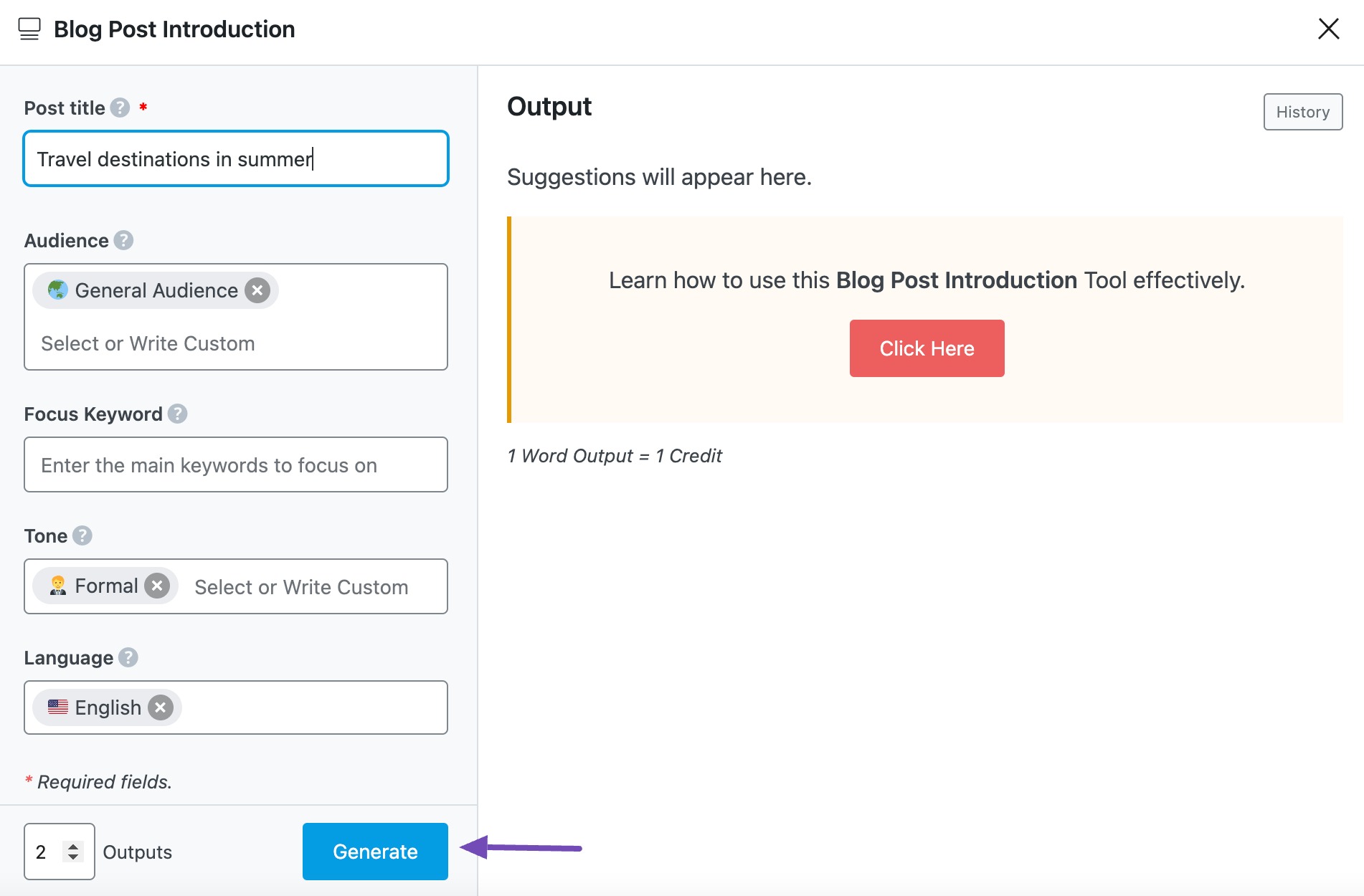Close the Blog Post Introduction dialog

(x=1329, y=29)
